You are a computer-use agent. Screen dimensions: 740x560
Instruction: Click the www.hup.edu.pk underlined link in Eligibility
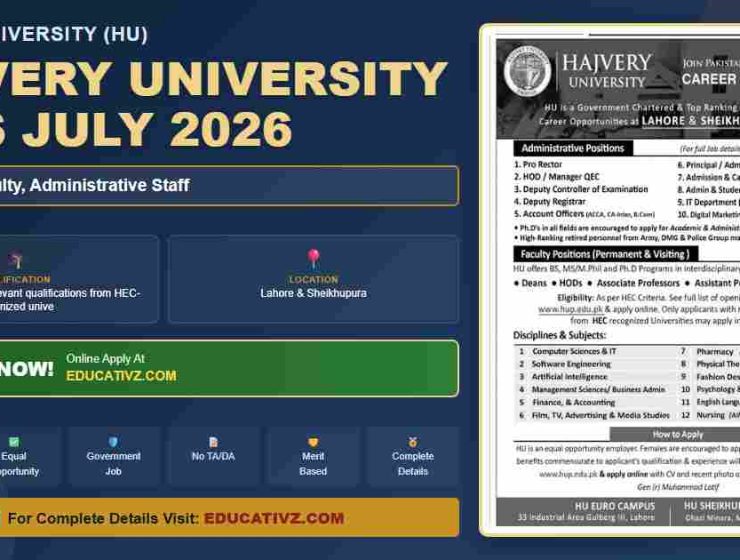click(x=571, y=309)
